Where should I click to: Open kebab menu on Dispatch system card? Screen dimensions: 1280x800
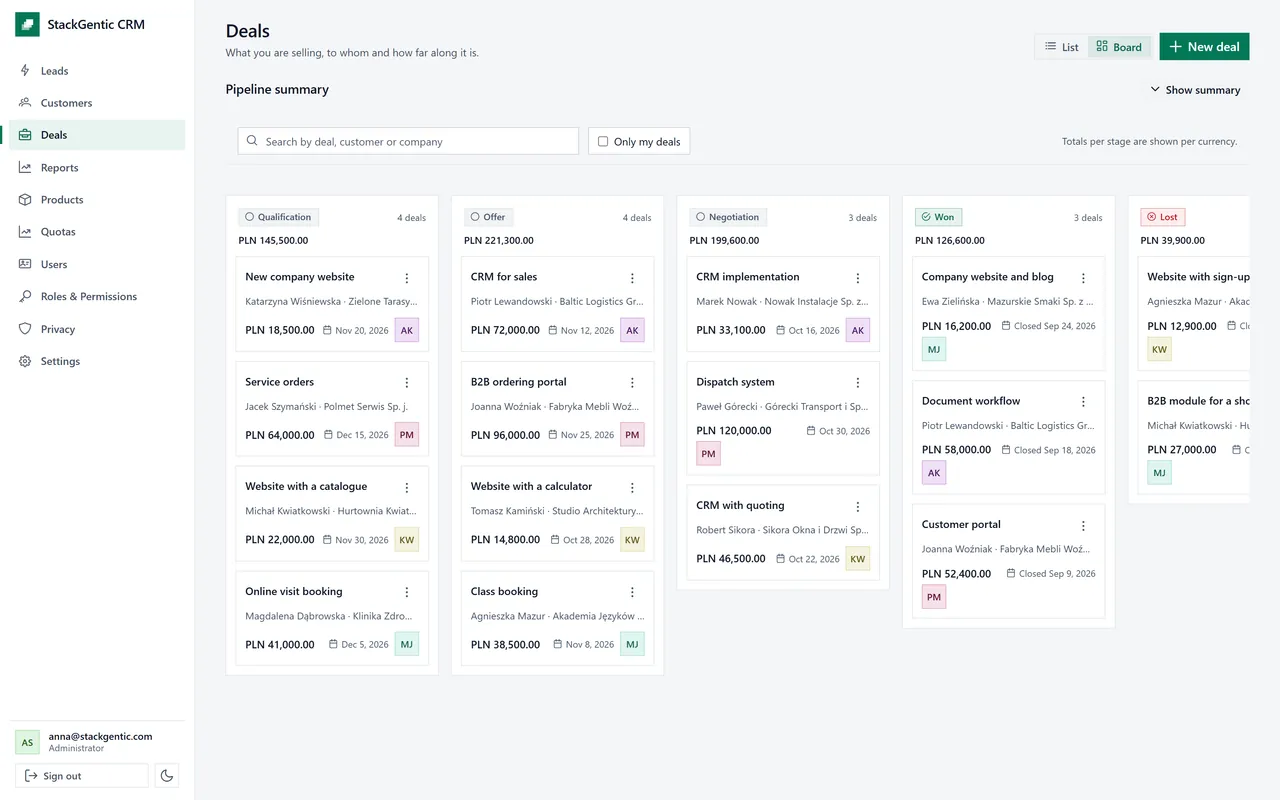click(858, 383)
